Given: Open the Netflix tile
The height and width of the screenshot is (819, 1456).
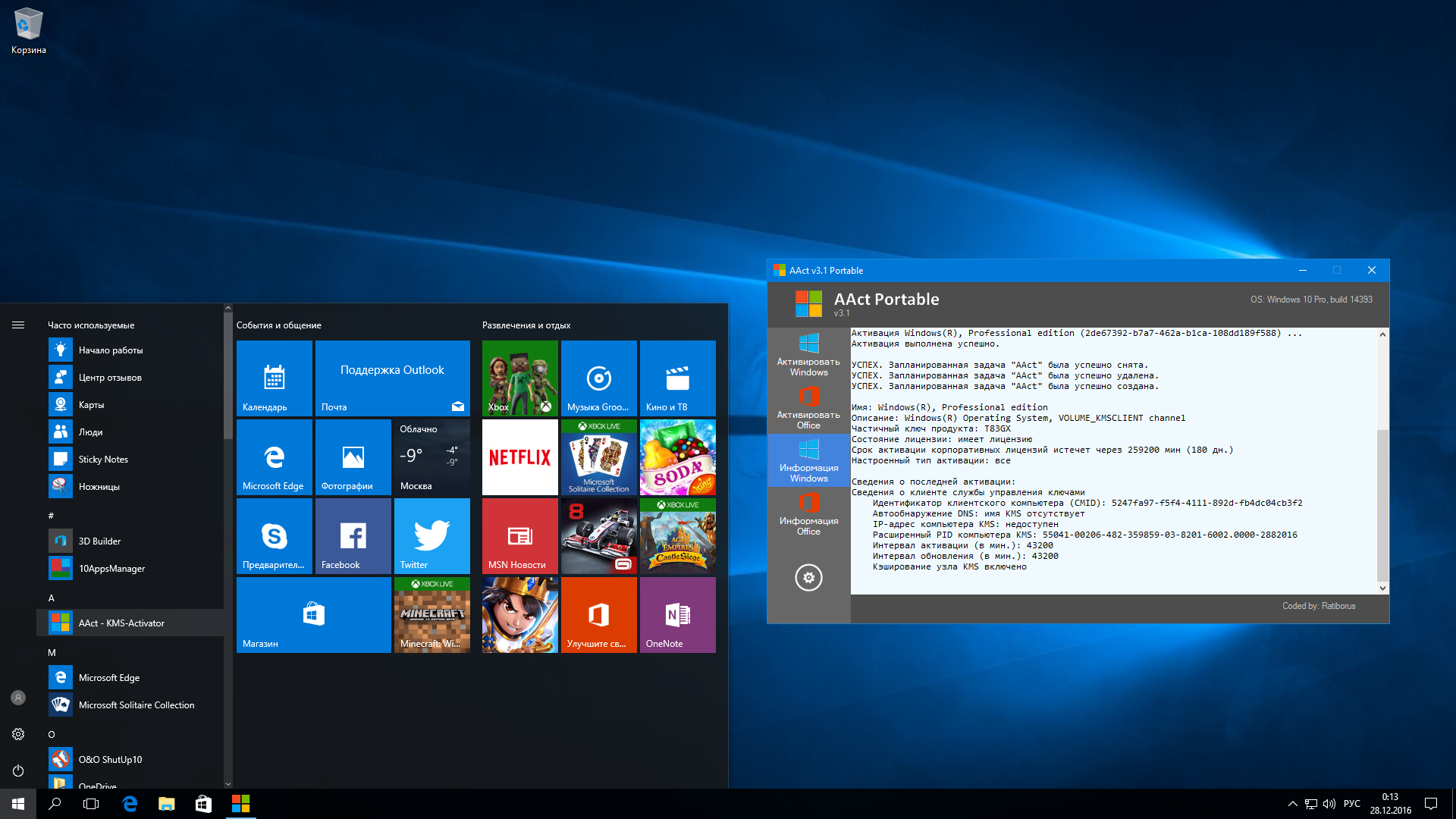Looking at the screenshot, I should coord(519,457).
